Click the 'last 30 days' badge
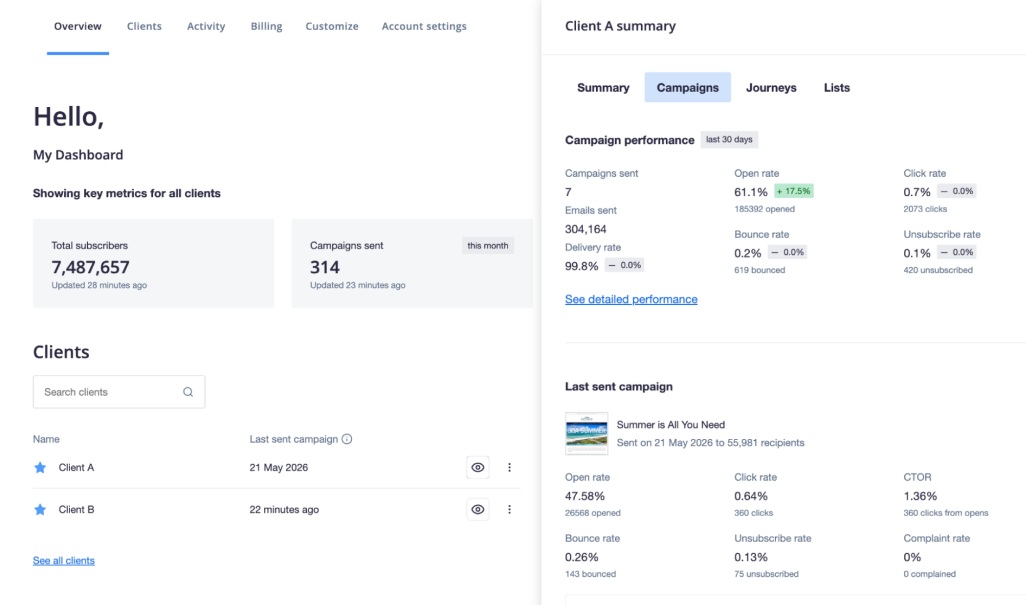 (729, 139)
